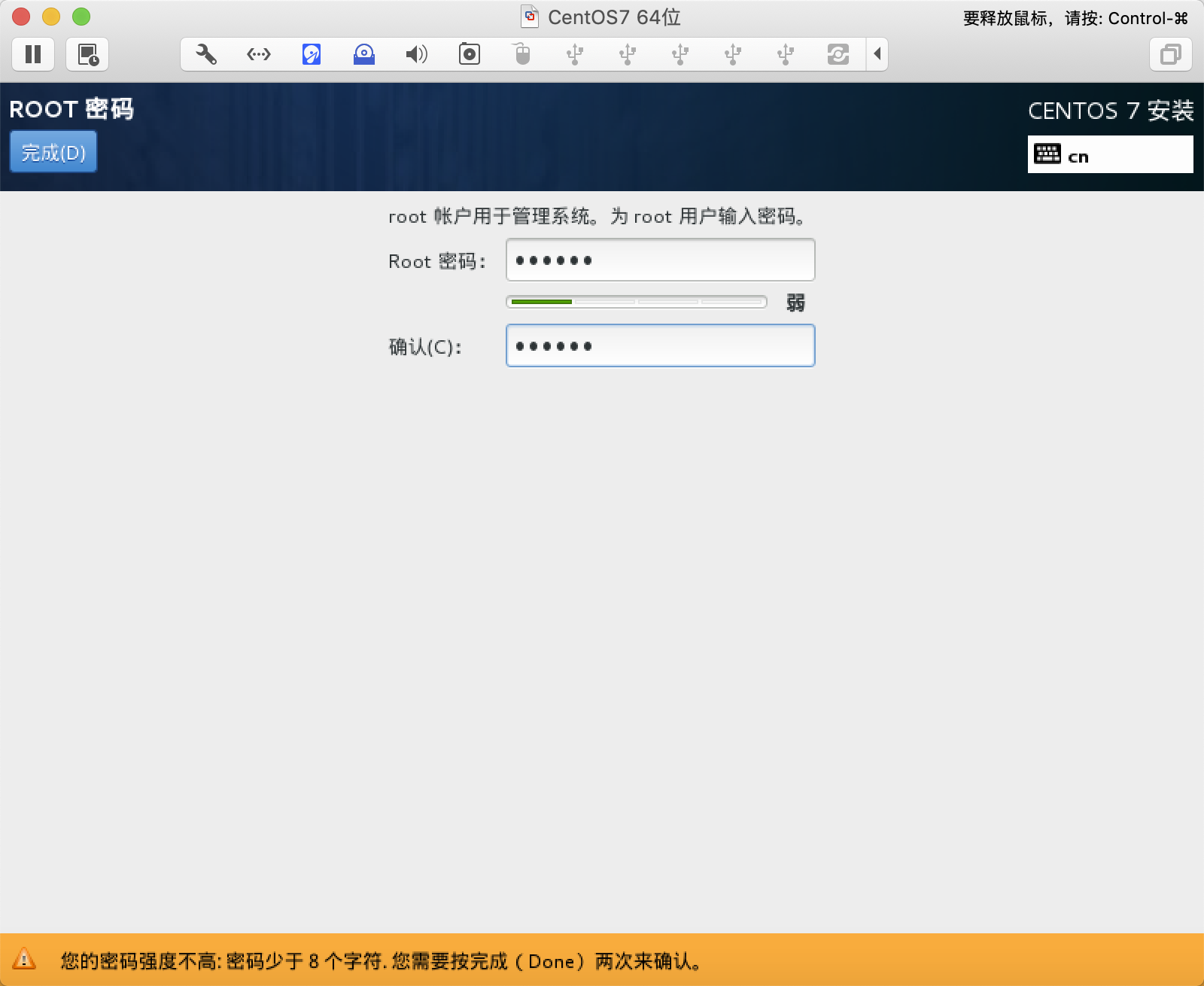Click the sound speaker icon

(x=416, y=54)
